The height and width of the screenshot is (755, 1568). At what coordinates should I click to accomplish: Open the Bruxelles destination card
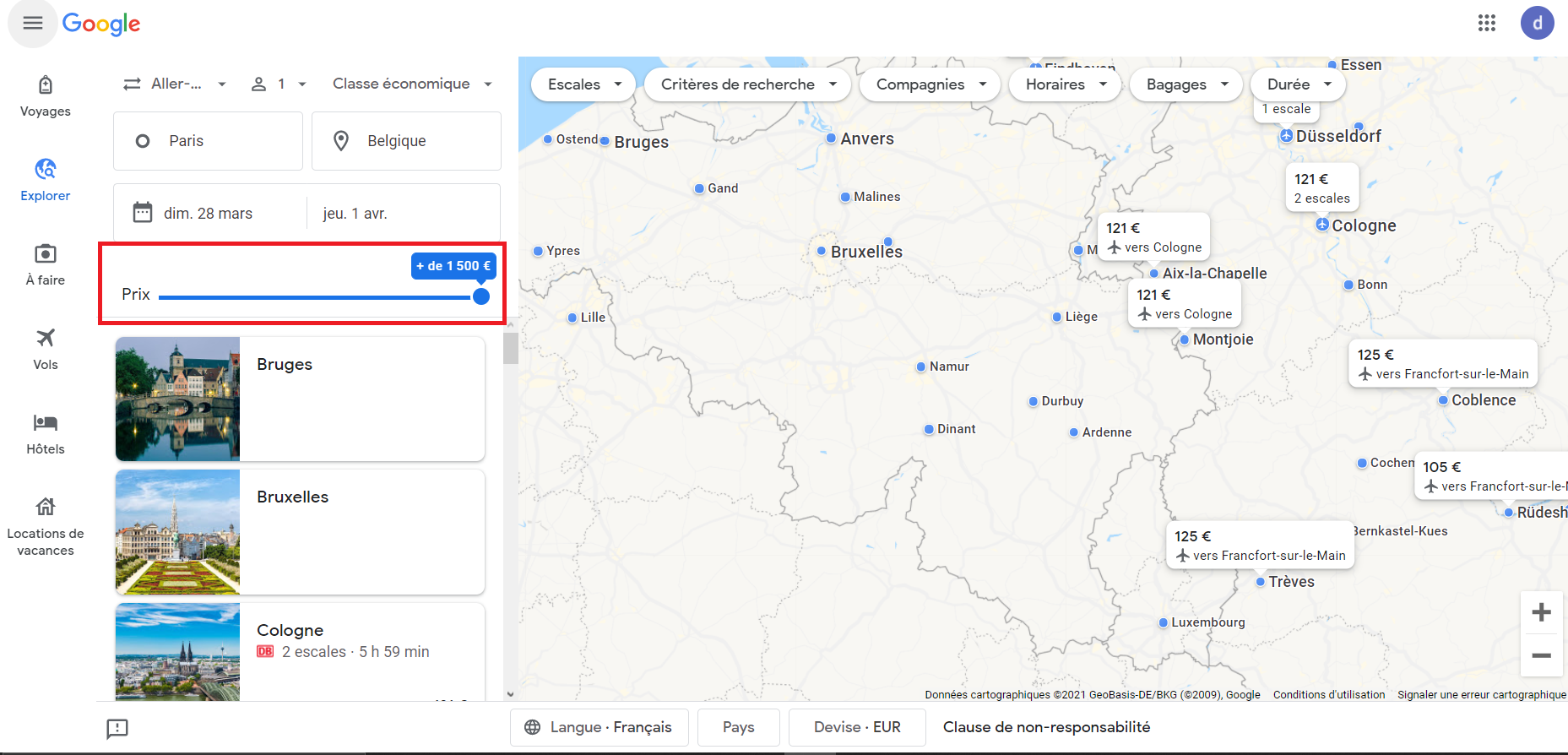(300, 532)
